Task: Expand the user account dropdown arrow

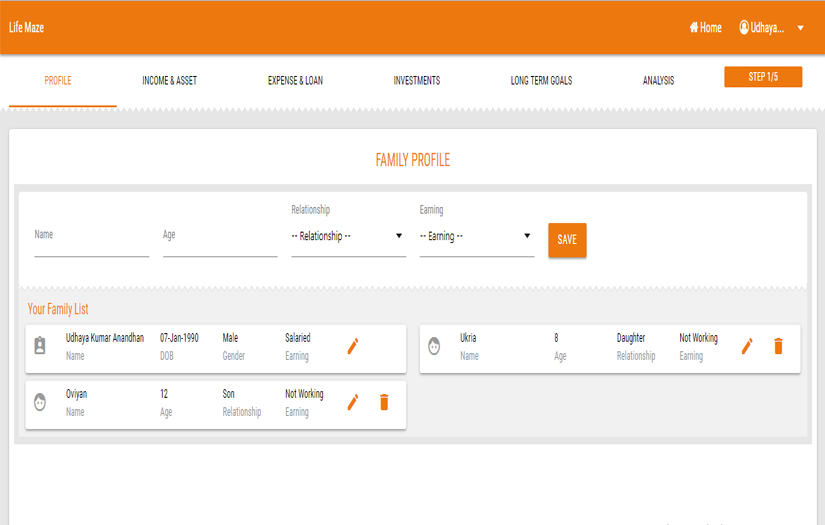Action: click(x=800, y=28)
